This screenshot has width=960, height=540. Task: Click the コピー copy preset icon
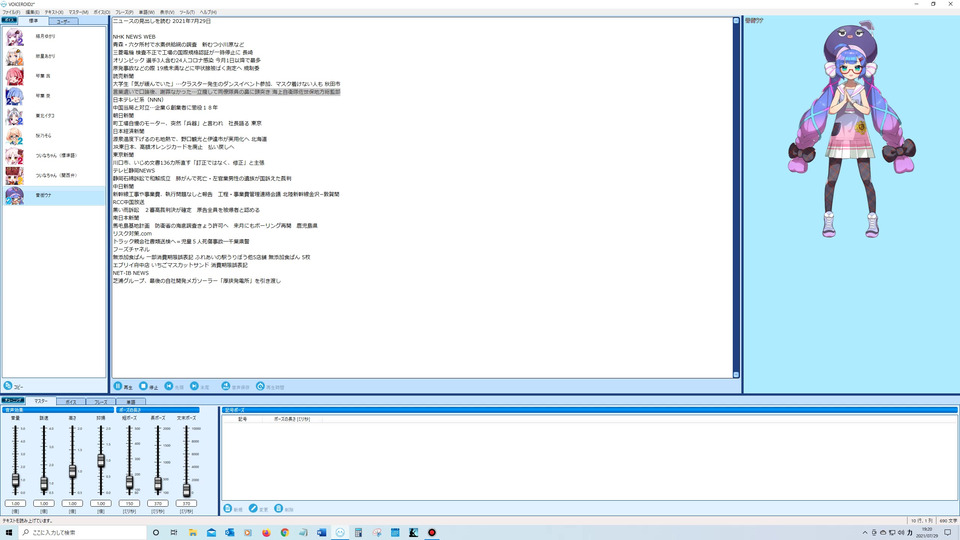(8, 386)
